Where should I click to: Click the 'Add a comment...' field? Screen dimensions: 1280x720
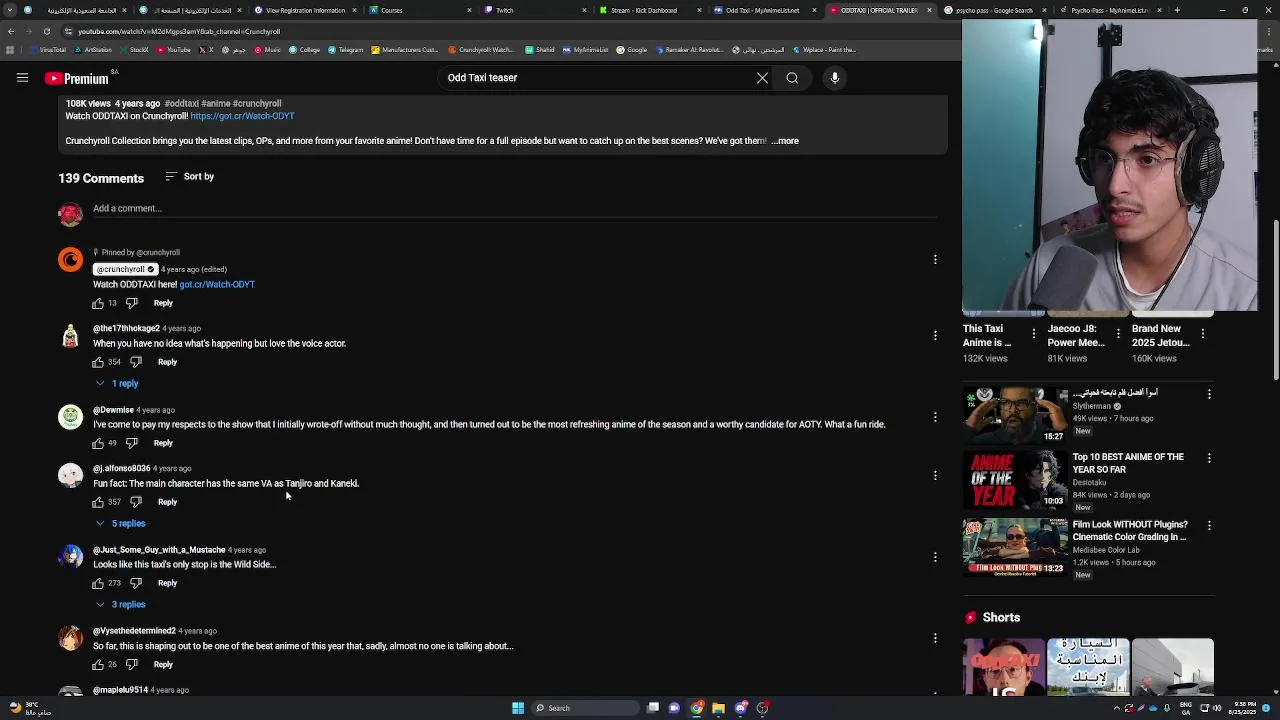coord(515,209)
